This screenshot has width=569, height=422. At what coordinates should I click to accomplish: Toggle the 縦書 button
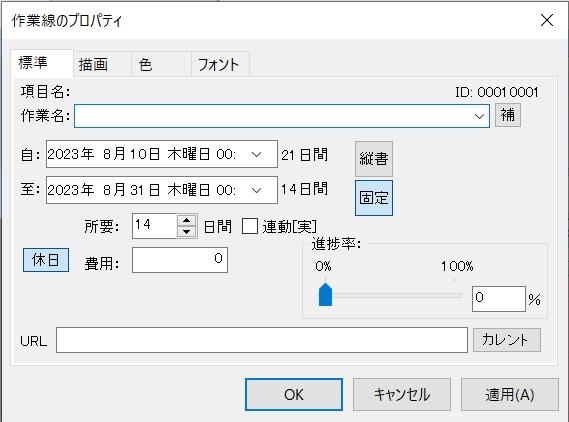pos(374,159)
